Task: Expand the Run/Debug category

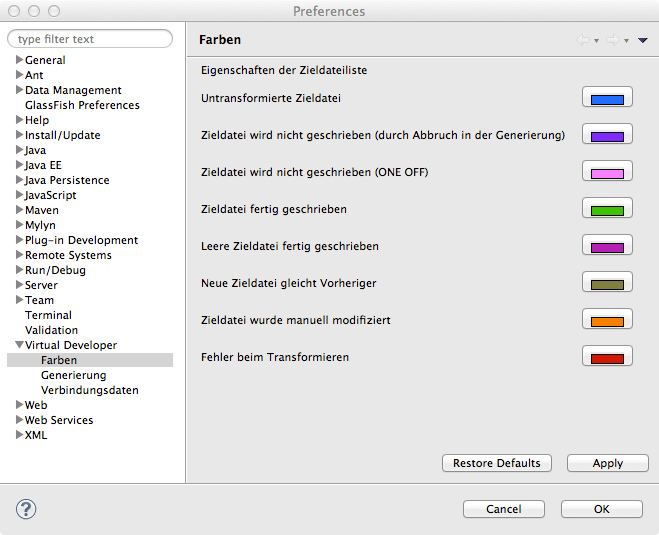Action: coord(19,270)
